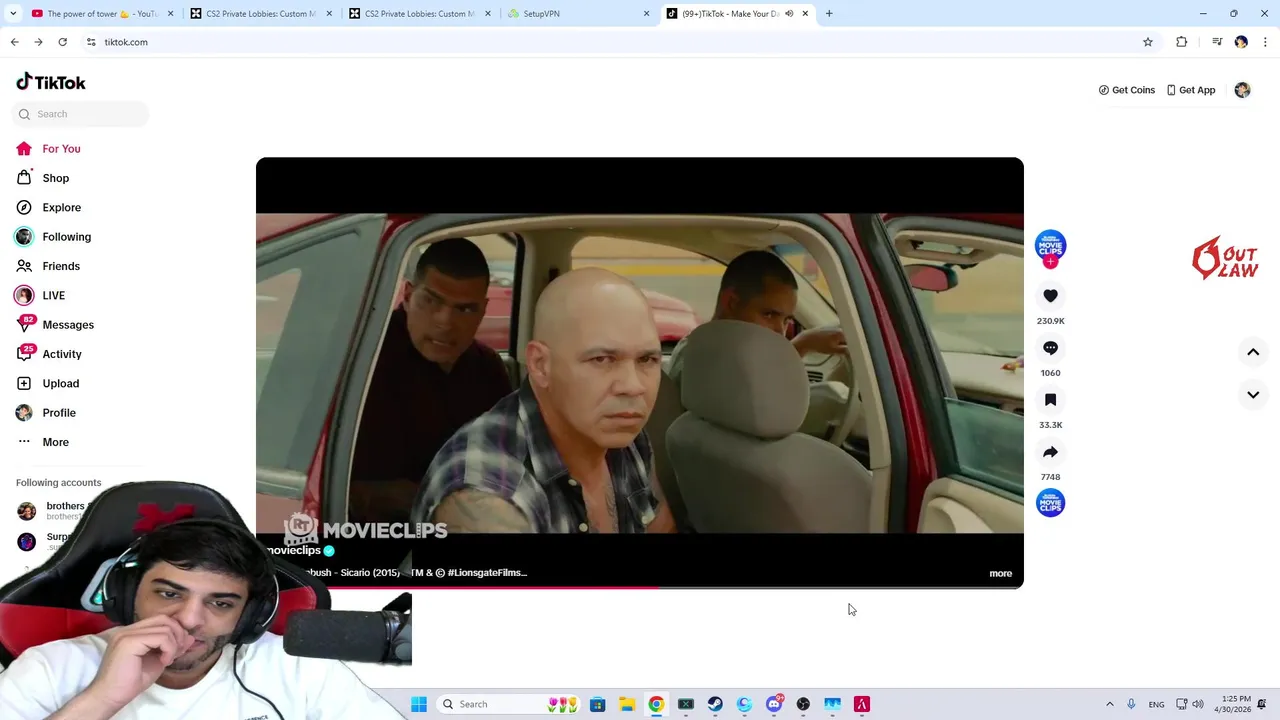The height and width of the screenshot is (720, 1280).
Task: Seek on the video progress bar
Action: click(x=640, y=587)
